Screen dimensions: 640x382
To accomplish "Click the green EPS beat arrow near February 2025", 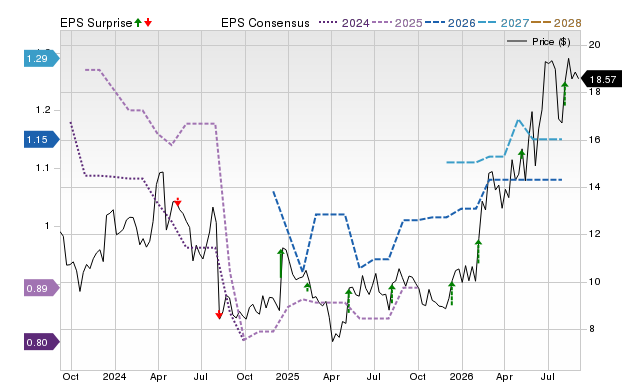I will pyautogui.click(x=307, y=287).
